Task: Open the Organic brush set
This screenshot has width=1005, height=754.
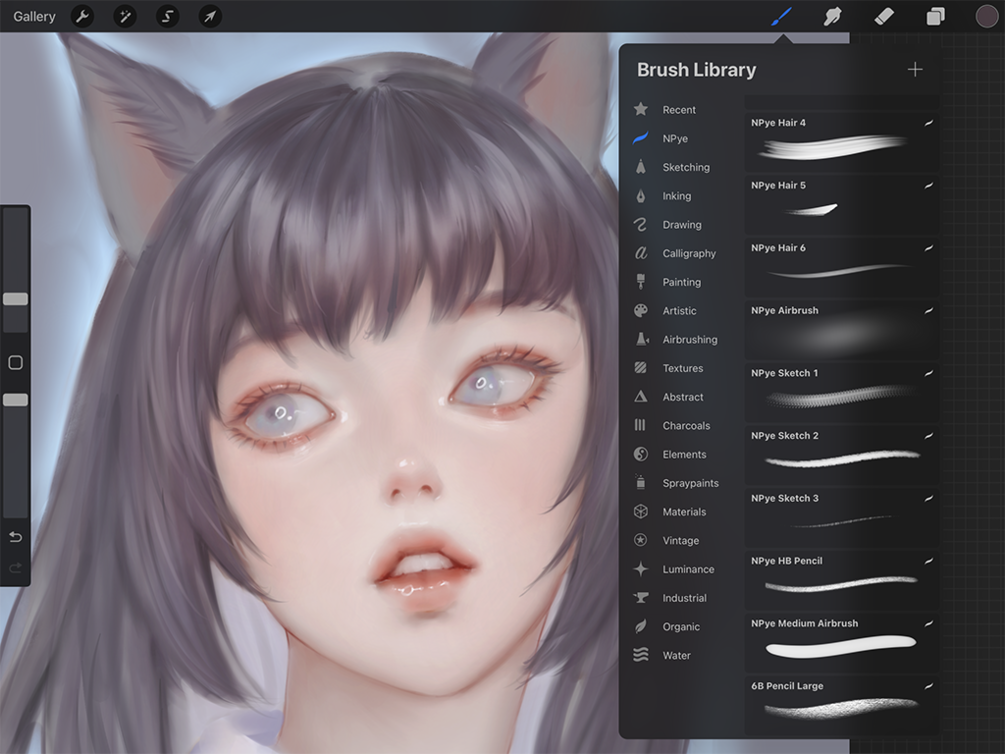Action: (681, 626)
